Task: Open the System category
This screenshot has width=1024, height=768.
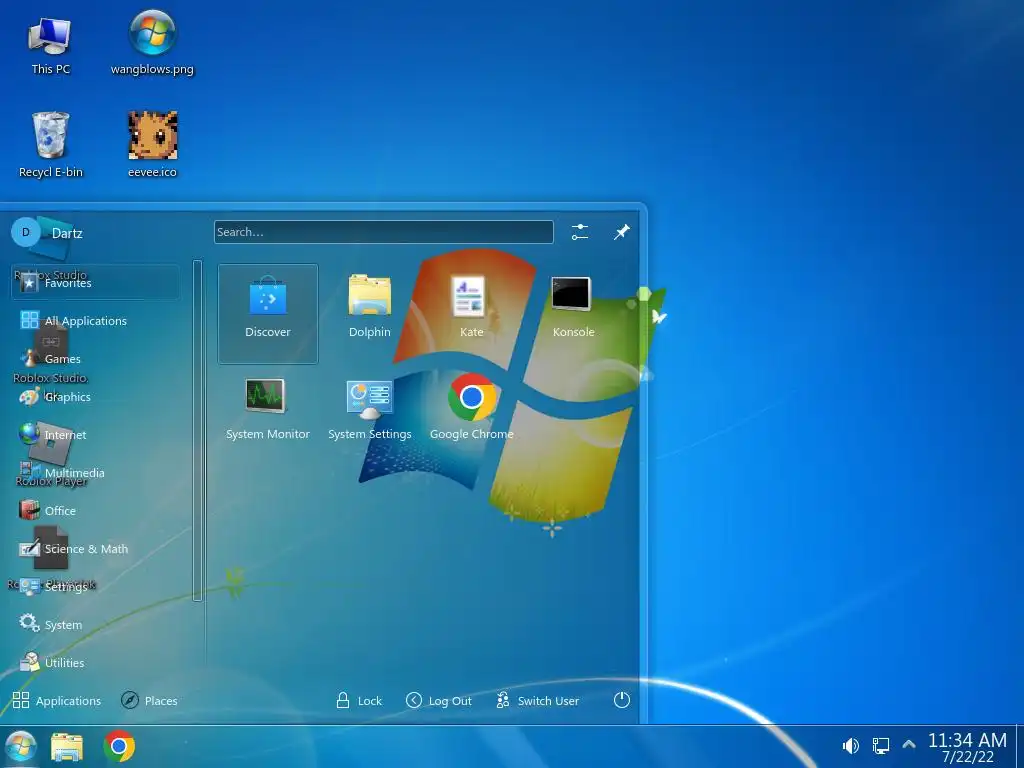Action: [95, 624]
